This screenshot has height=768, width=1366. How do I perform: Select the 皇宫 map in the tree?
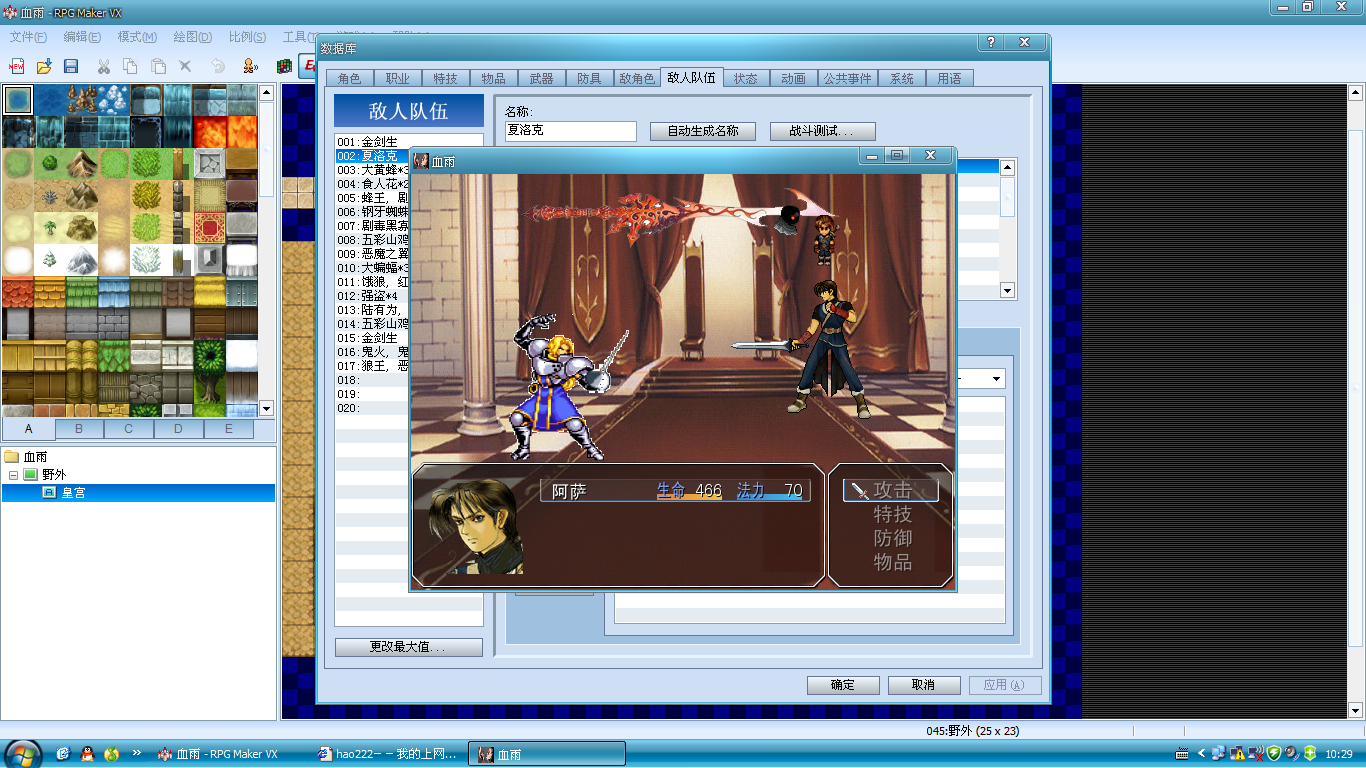(x=73, y=493)
